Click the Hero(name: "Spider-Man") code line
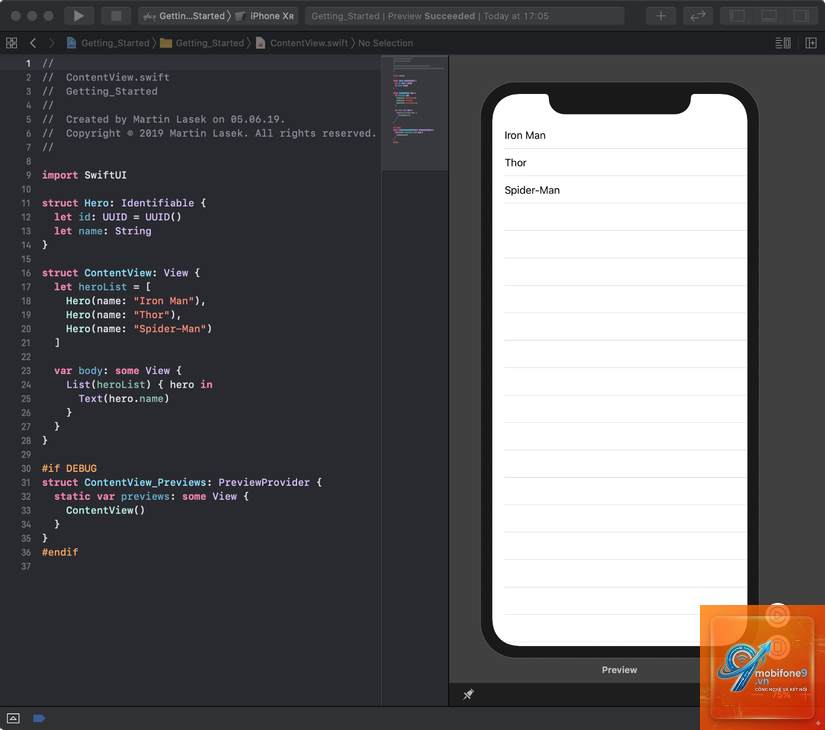 (x=139, y=329)
